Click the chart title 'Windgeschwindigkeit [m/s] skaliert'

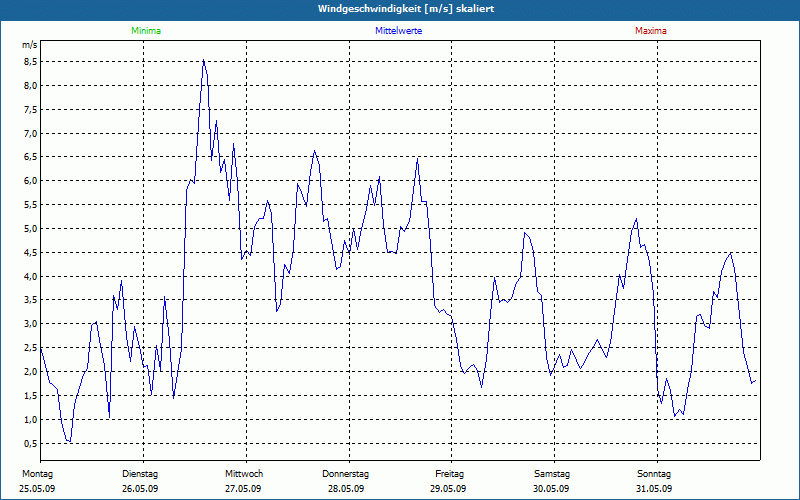(406, 9)
